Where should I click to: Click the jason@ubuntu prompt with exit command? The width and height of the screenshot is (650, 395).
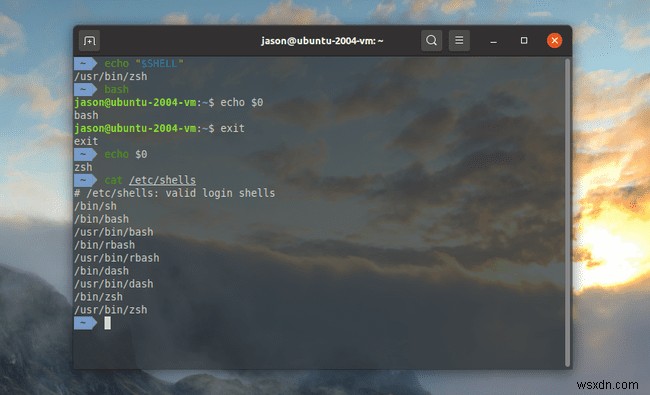pyautogui.click(x=159, y=128)
